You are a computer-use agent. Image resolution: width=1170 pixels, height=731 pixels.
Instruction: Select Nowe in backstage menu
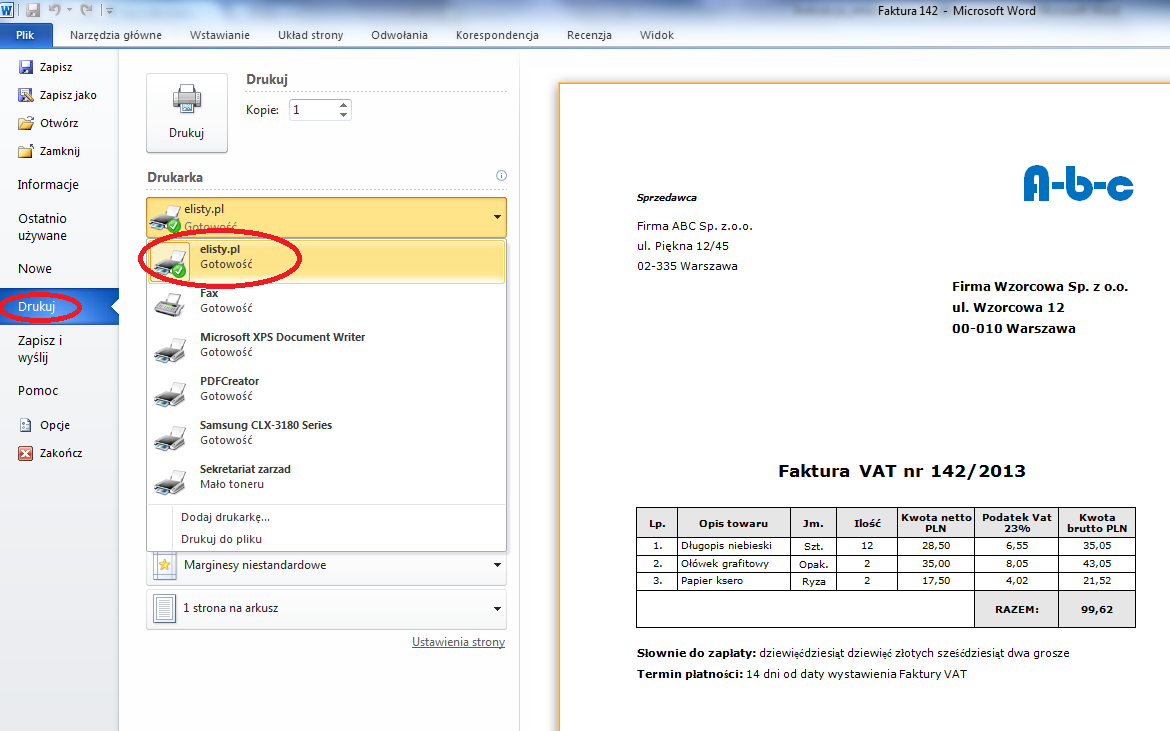[59, 269]
